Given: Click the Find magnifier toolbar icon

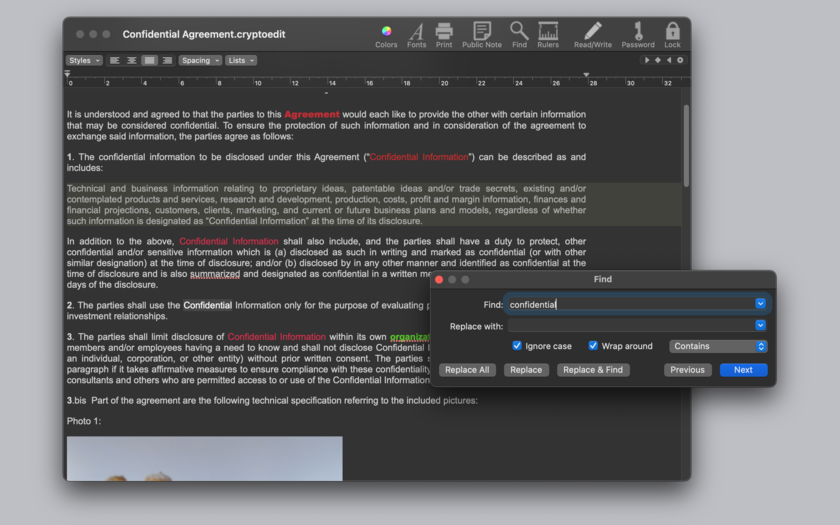Looking at the screenshot, I should pyautogui.click(x=519, y=36).
